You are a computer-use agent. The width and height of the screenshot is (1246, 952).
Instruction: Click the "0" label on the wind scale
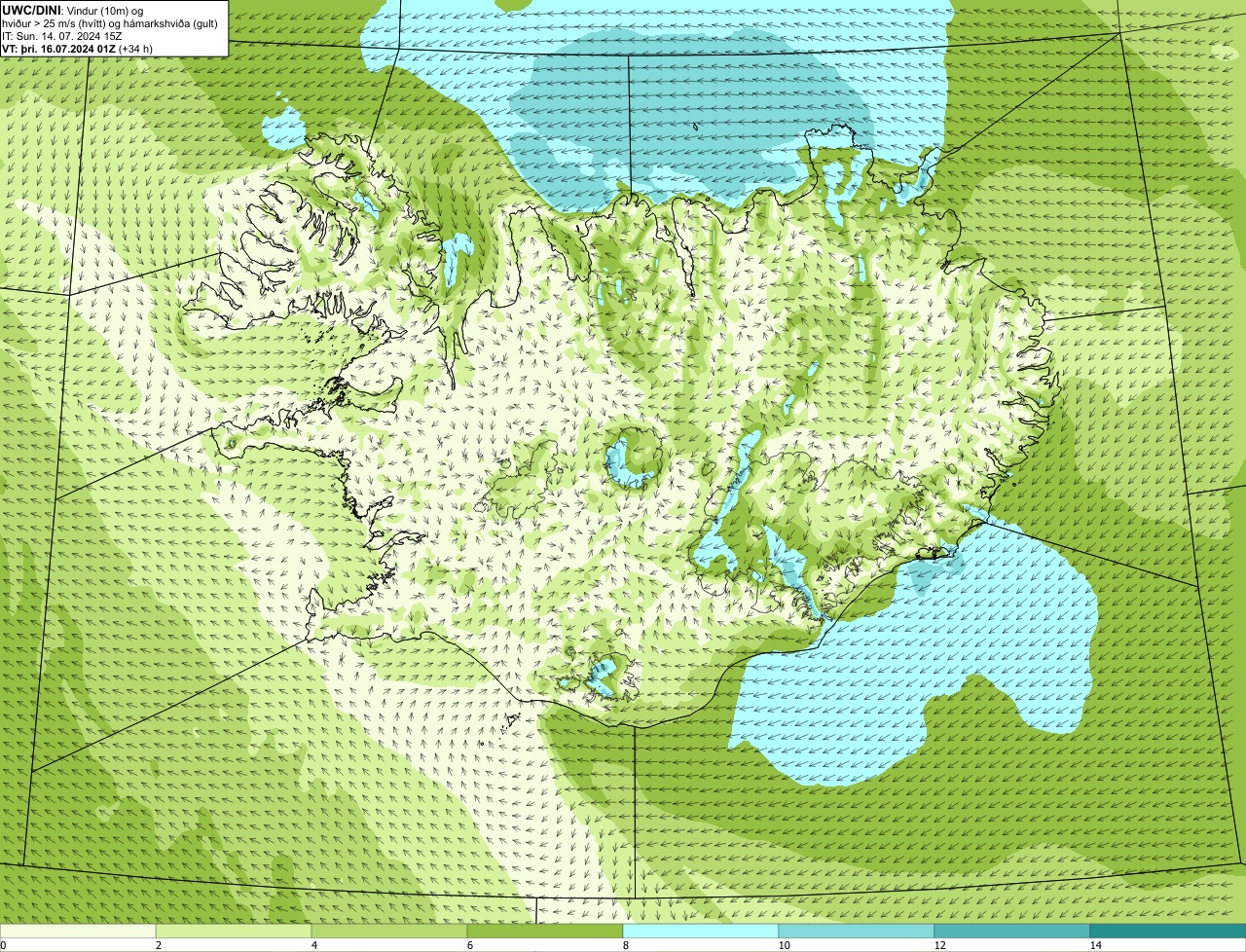point(3,945)
